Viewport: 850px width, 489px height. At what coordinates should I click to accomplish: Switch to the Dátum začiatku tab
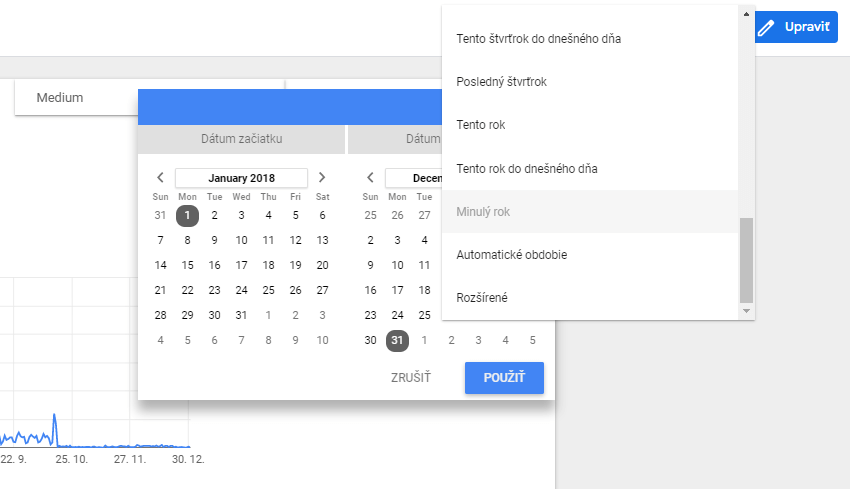[x=241, y=139]
